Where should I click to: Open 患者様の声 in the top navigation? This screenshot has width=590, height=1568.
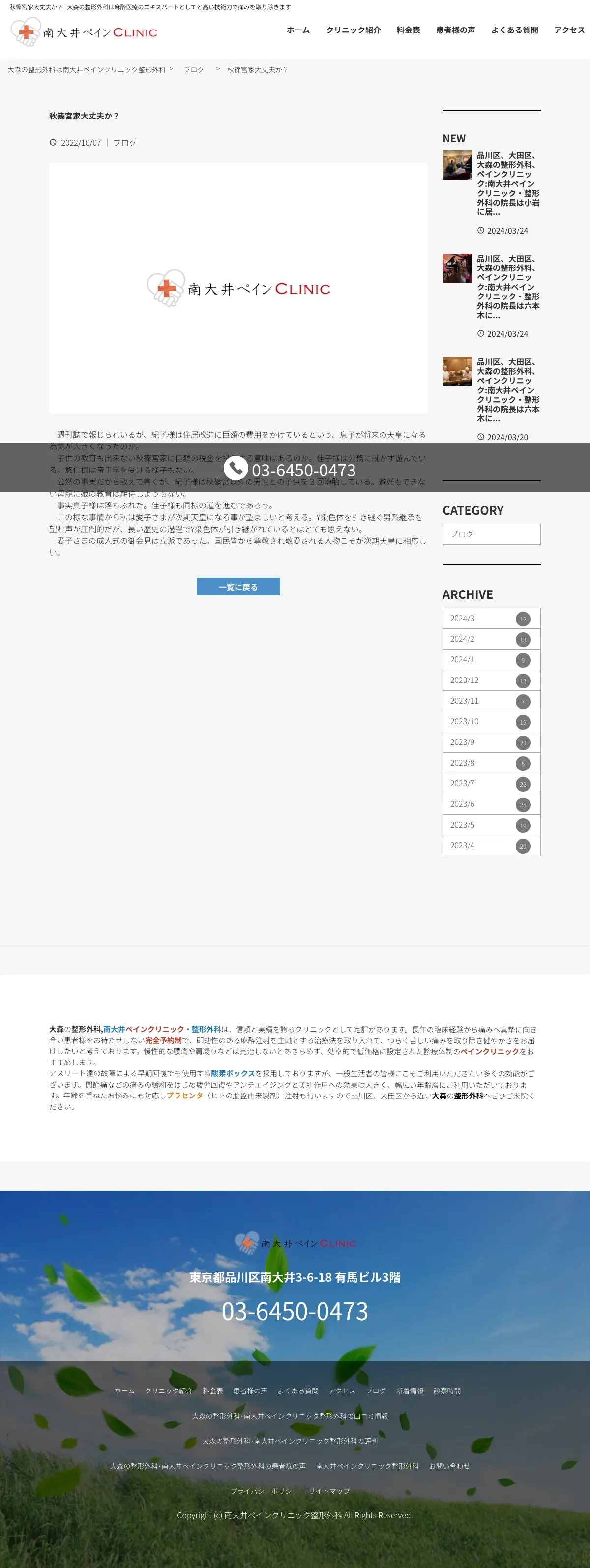pyautogui.click(x=455, y=30)
